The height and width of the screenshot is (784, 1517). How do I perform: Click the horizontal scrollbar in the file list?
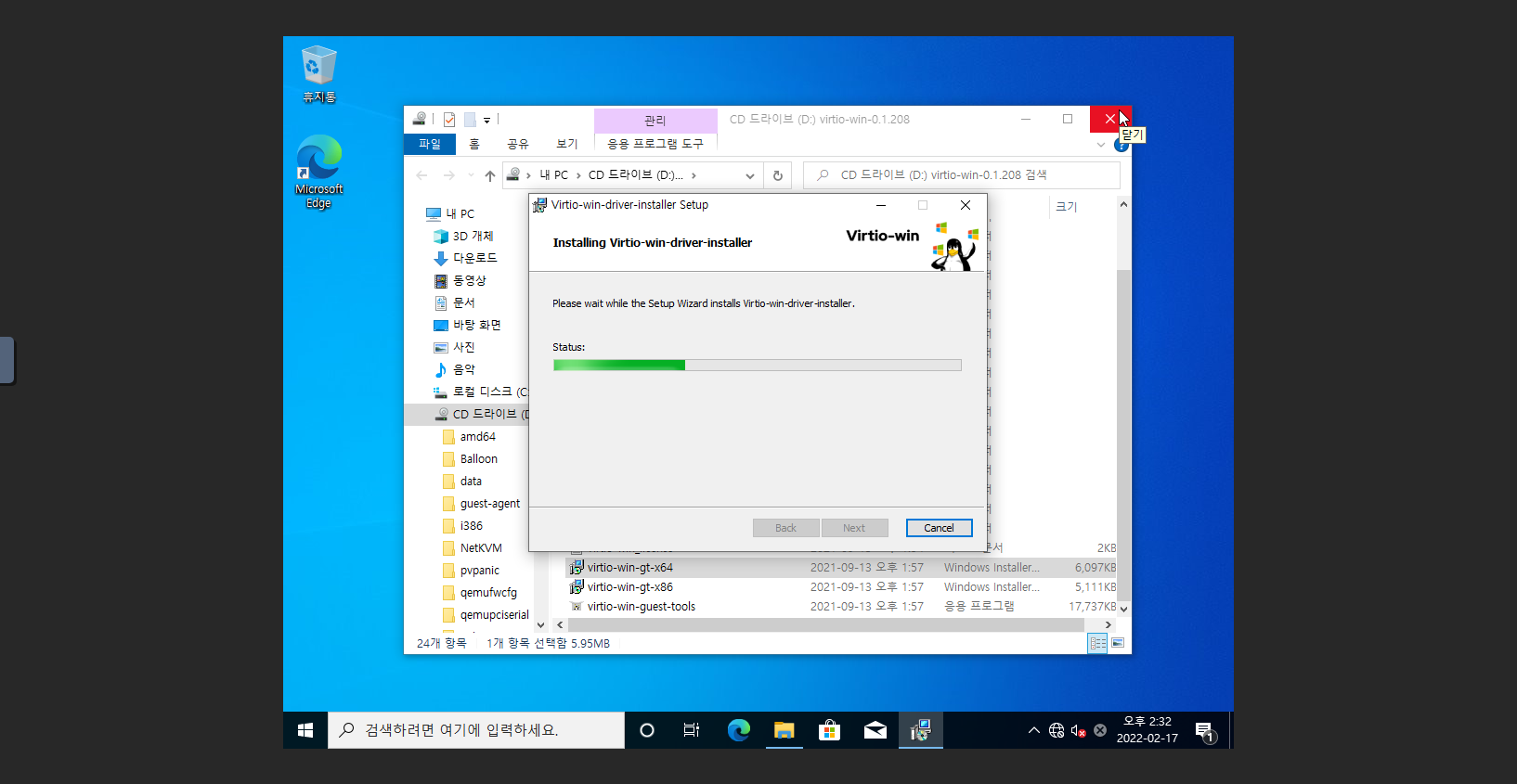click(826, 625)
